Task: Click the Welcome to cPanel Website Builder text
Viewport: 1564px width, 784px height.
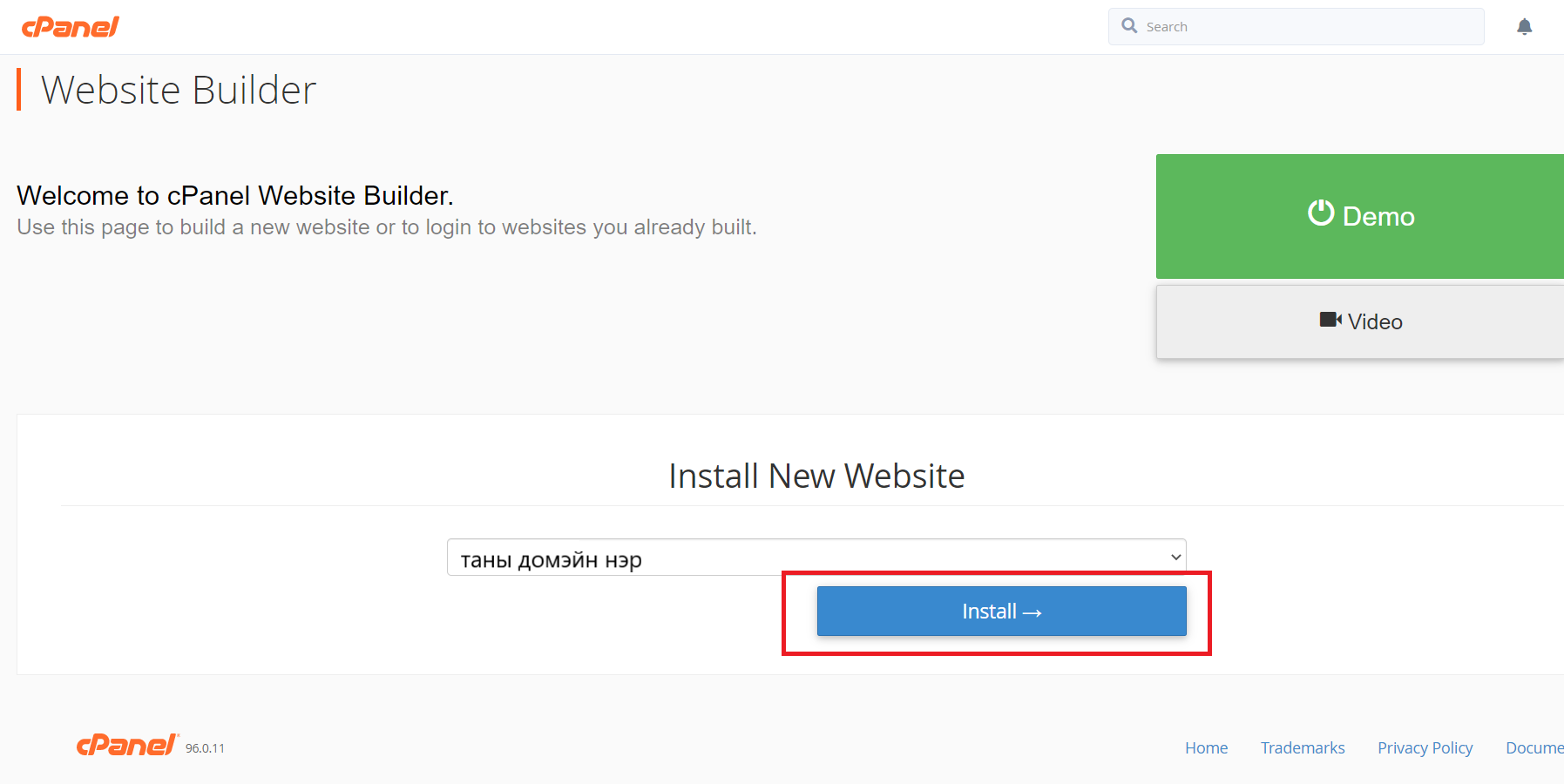Action: click(235, 195)
